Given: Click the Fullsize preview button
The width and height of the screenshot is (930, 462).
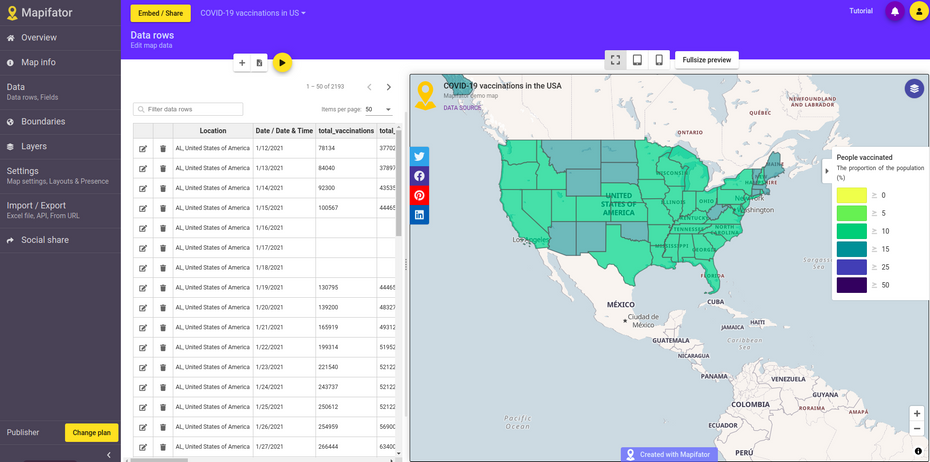Looking at the screenshot, I should tap(707, 60).
